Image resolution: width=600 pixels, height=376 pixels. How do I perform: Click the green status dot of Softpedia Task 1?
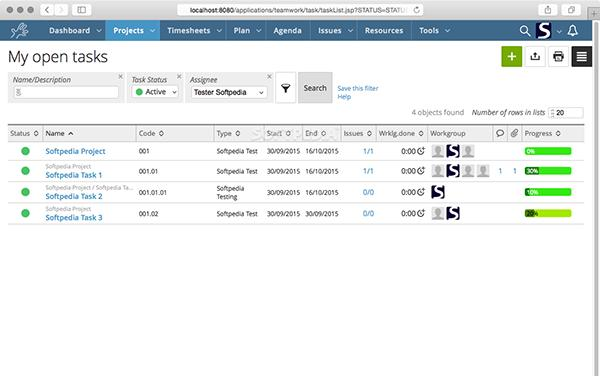tap(25, 171)
